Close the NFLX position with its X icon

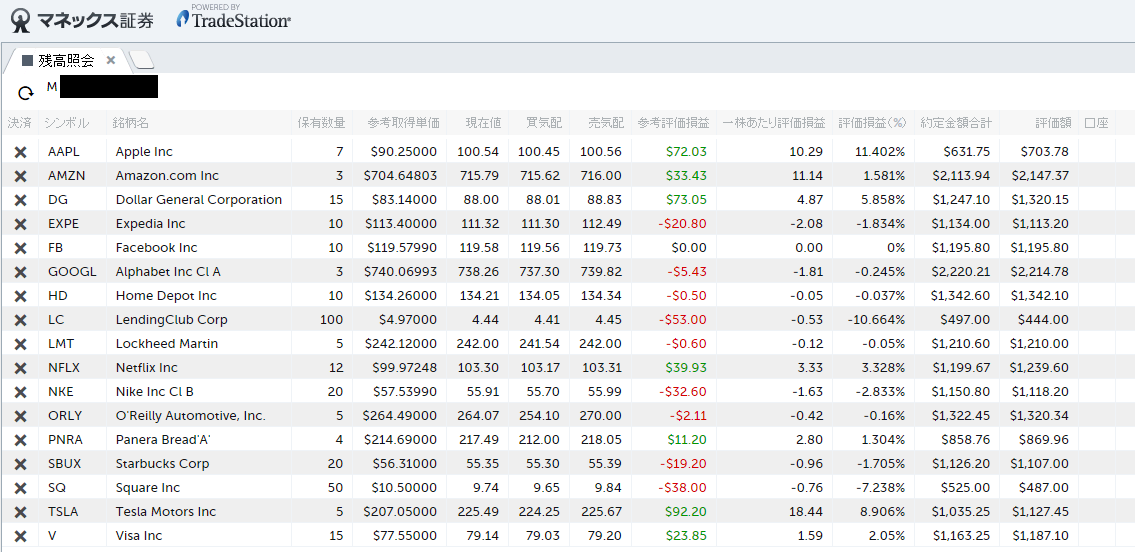pyautogui.click(x=21, y=368)
